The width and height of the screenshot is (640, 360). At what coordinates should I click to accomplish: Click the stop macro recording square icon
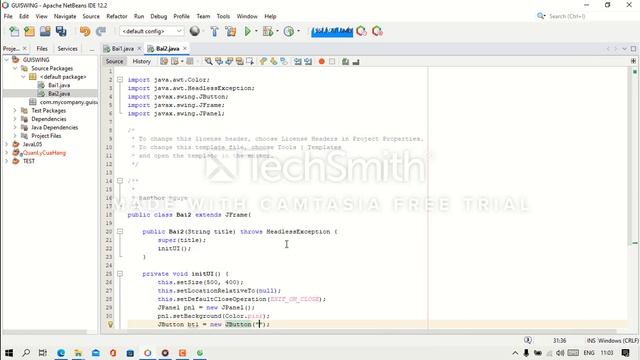(332, 62)
